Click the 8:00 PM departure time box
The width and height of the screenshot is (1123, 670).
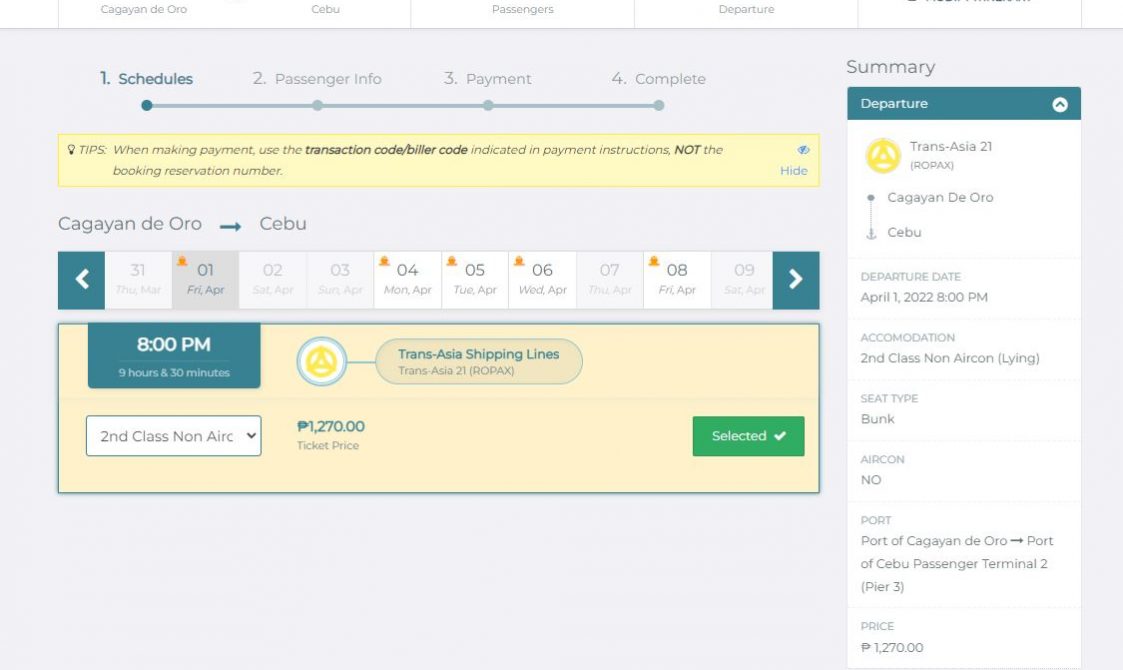click(x=174, y=355)
